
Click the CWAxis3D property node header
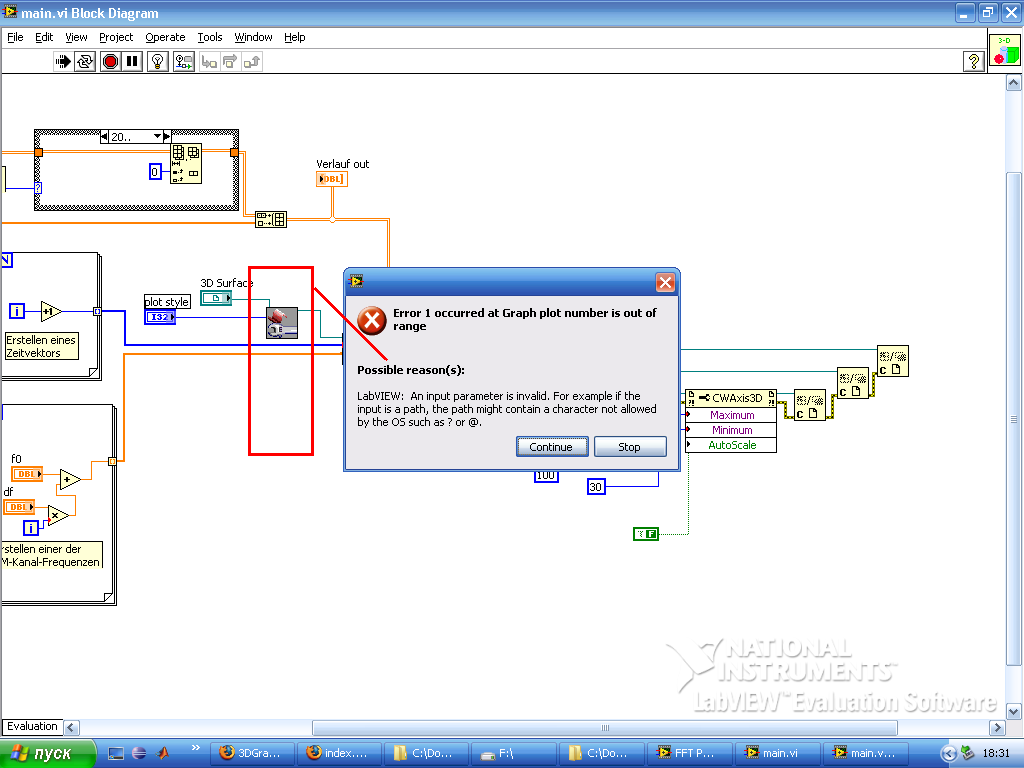click(x=731, y=398)
